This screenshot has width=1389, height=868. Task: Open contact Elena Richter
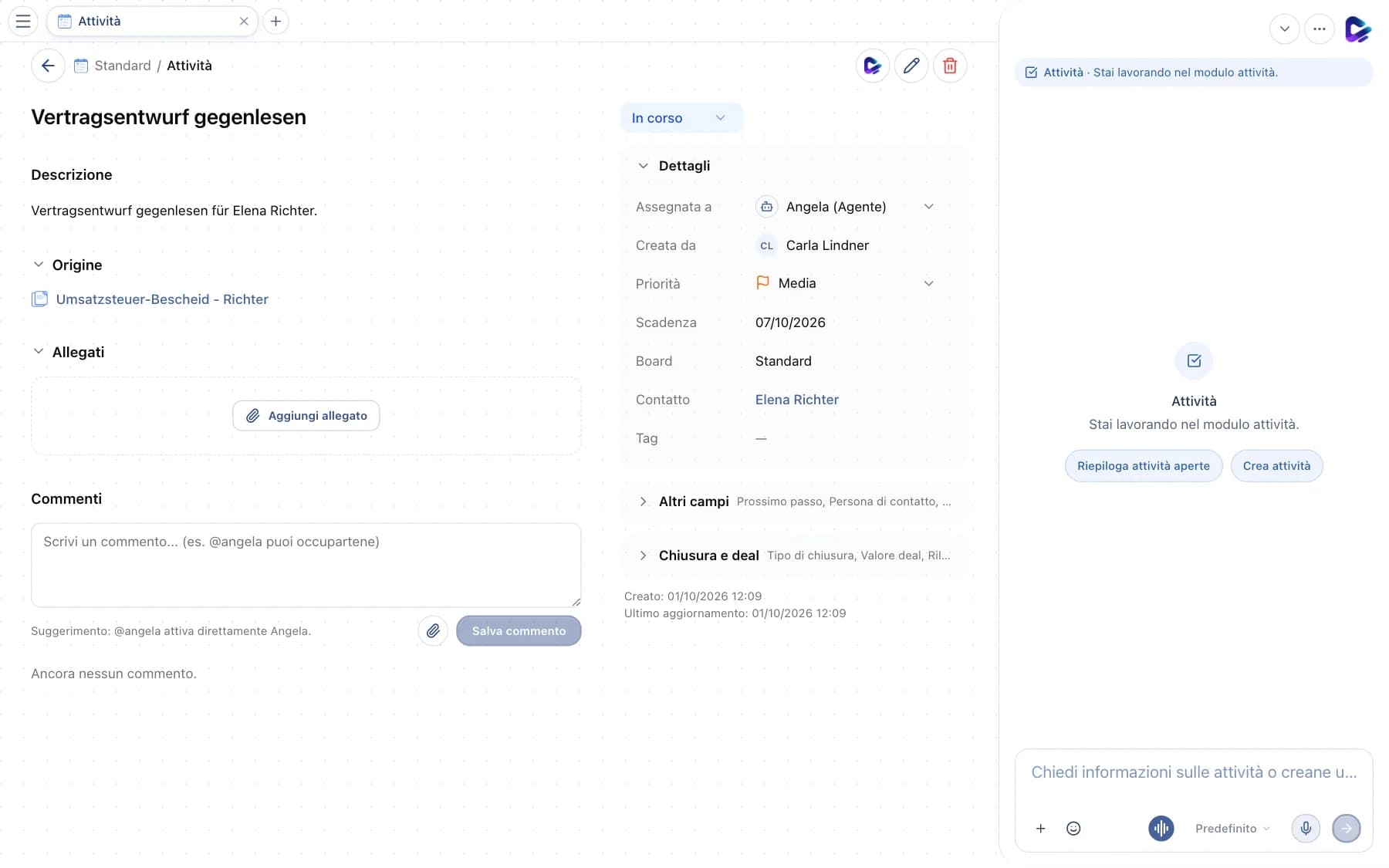(x=796, y=400)
